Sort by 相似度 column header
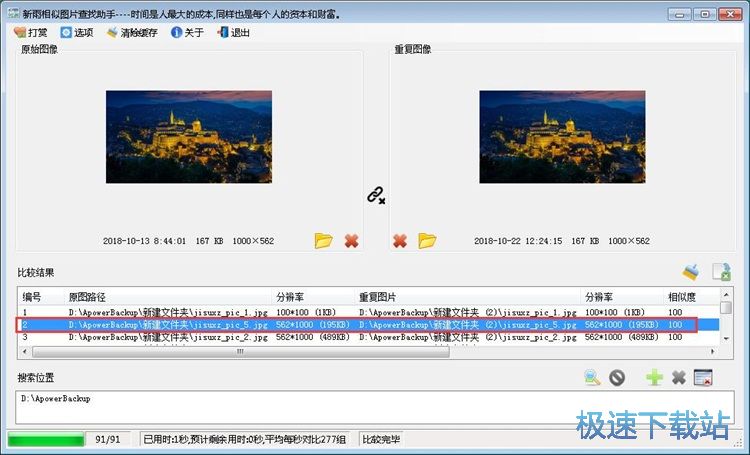The image size is (750, 455). point(691,297)
